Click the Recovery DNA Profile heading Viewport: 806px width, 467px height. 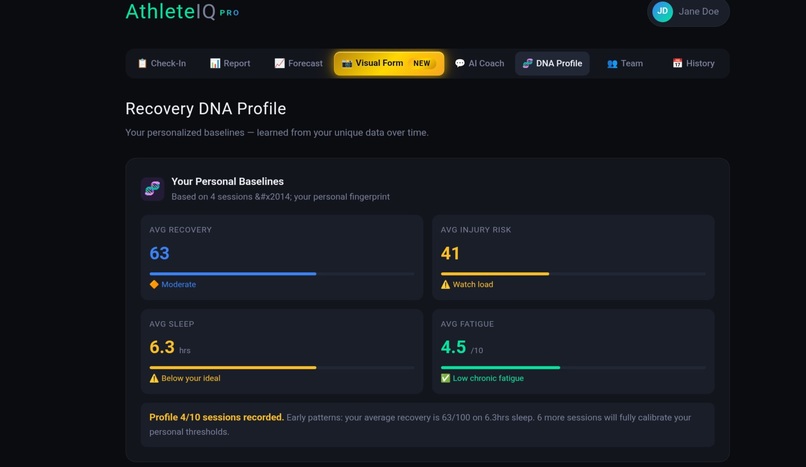(x=206, y=108)
